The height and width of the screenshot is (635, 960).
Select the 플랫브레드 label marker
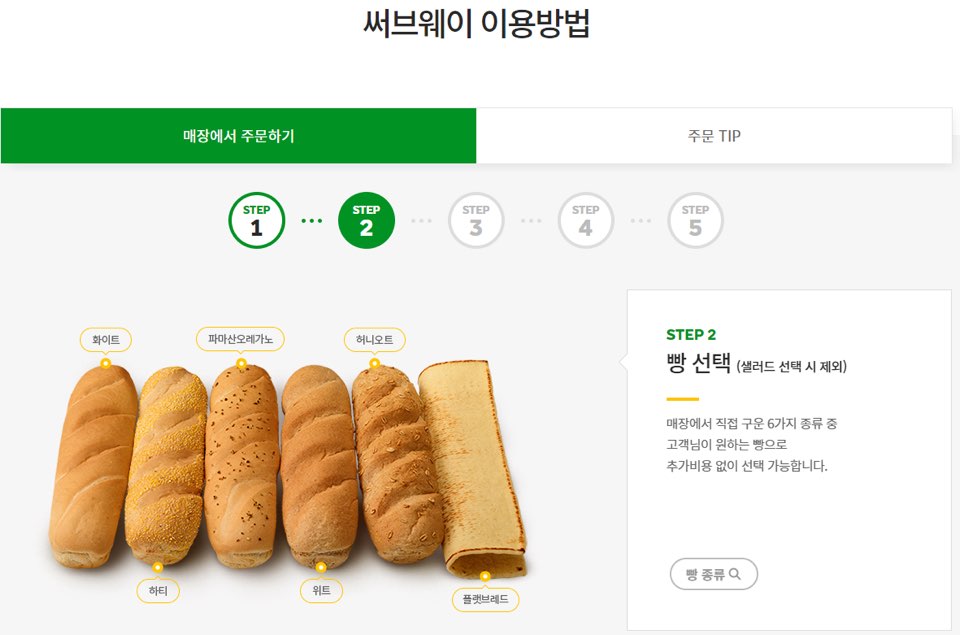(x=487, y=599)
